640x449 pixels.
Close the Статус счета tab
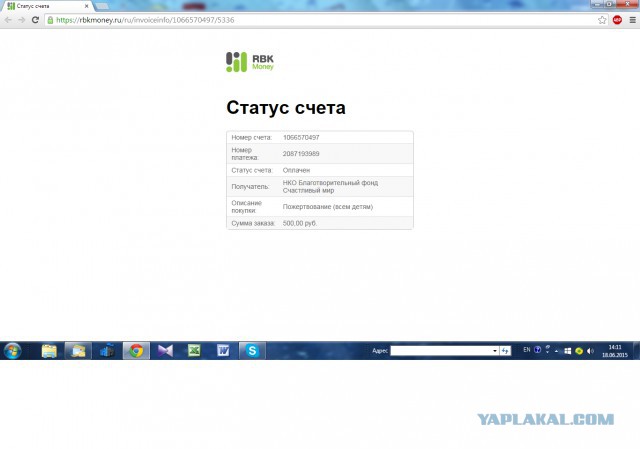87,6
